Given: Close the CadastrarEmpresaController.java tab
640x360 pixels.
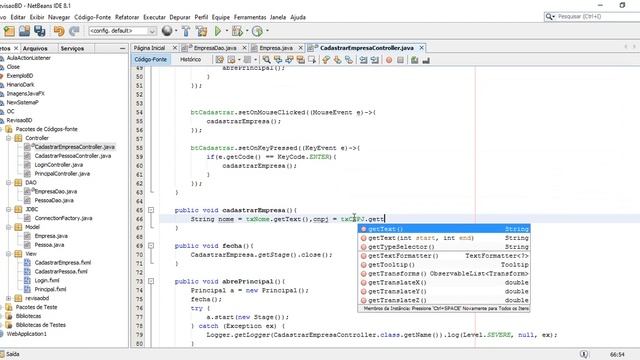Looking at the screenshot, I should (421, 48).
